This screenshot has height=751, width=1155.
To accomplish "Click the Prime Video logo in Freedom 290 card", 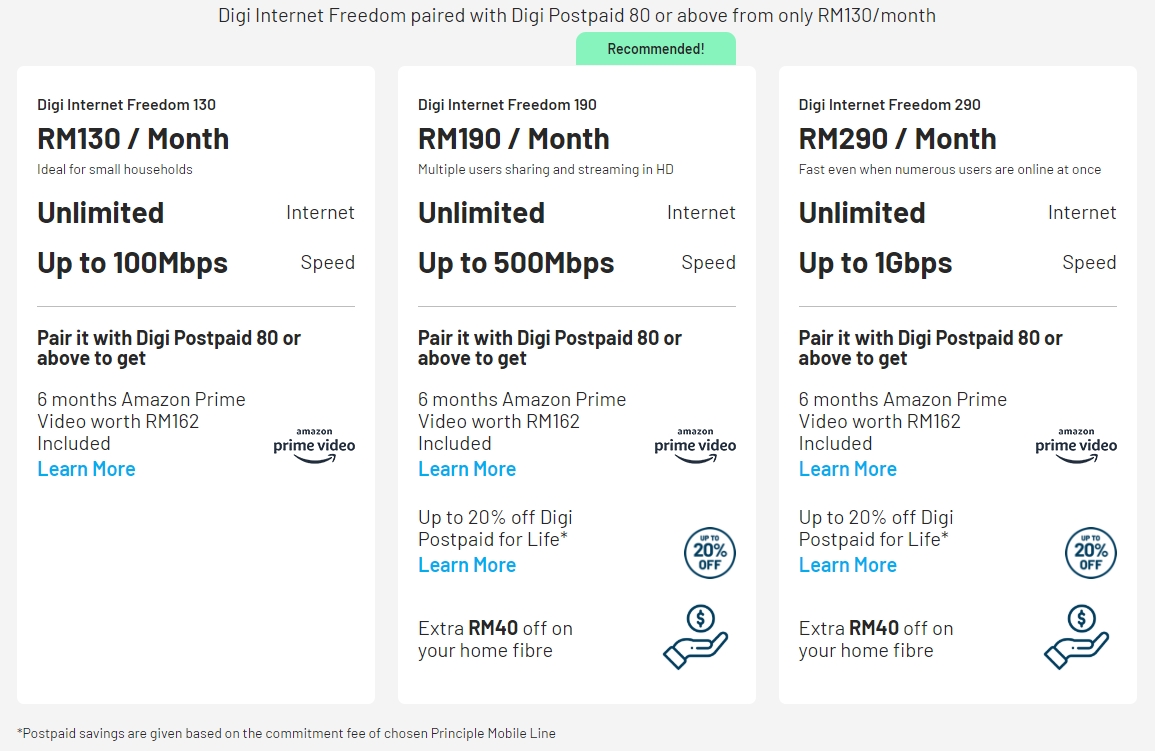I will [1076, 446].
